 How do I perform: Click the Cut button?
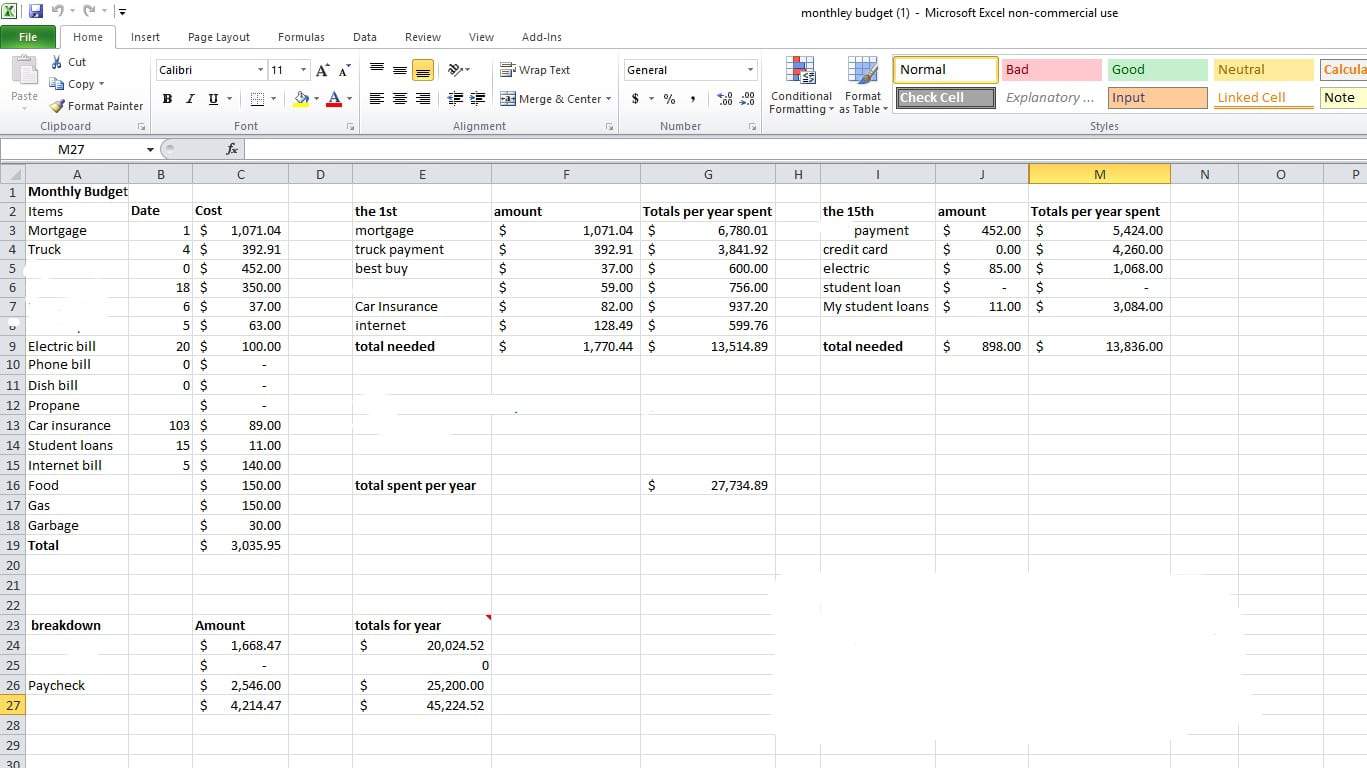point(68,62)
